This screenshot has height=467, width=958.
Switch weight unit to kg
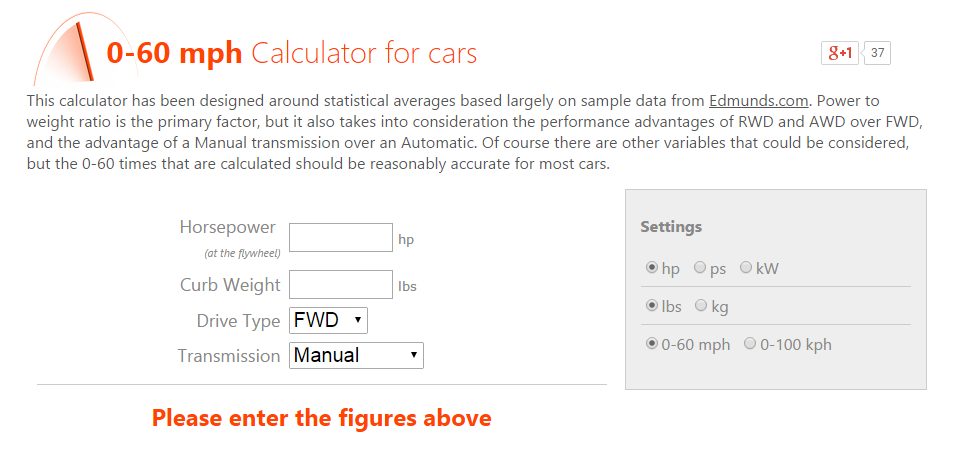[x=701, y=306]
